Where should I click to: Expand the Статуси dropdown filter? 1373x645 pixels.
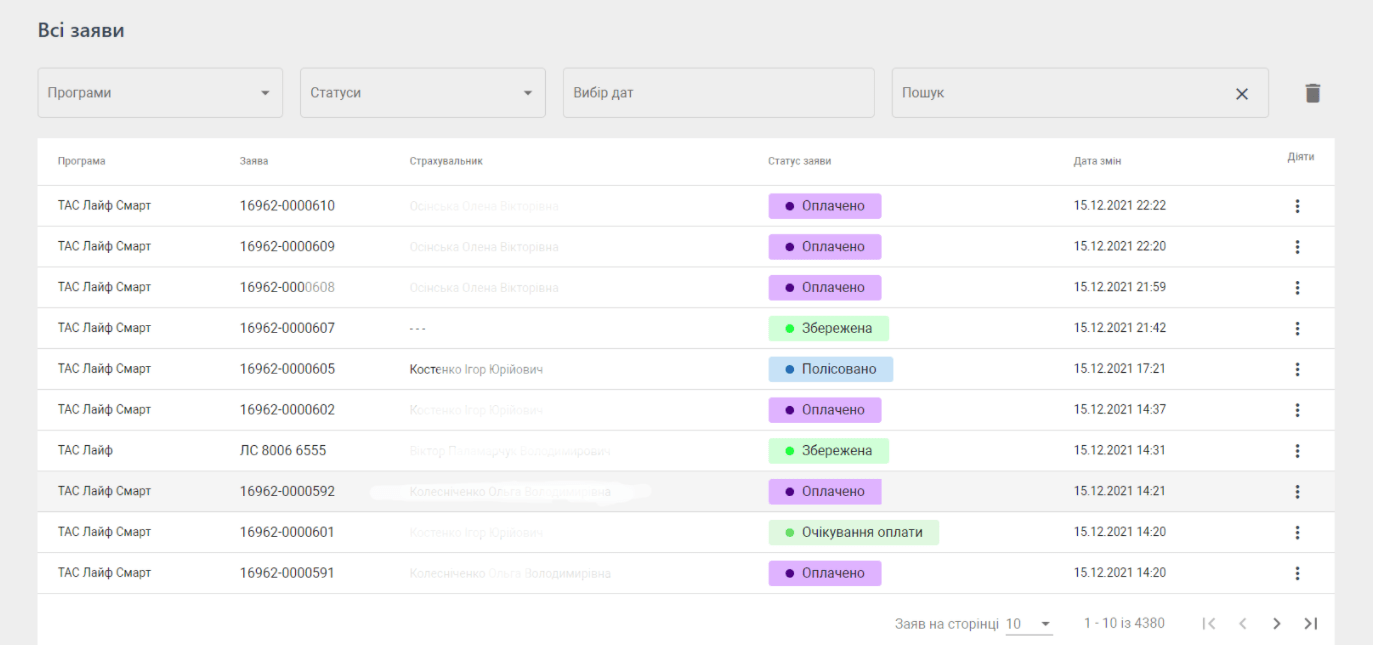[422, 93]
